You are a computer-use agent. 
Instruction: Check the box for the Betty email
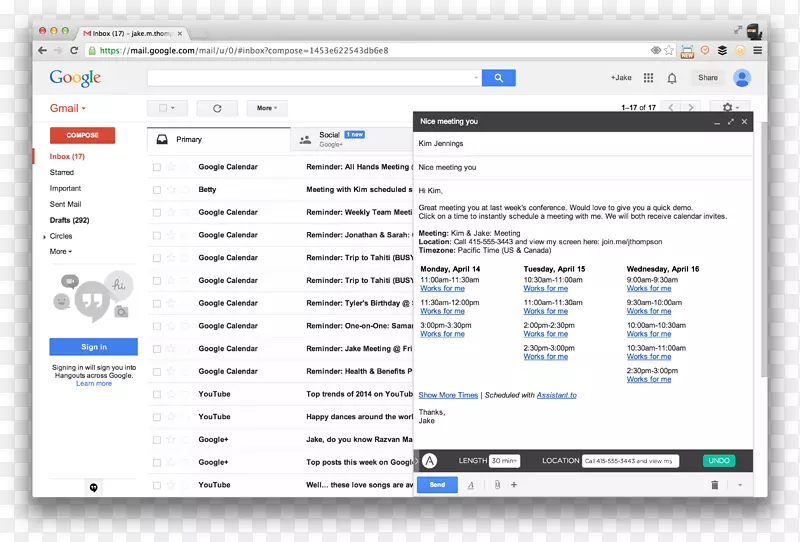tap(156, 190)
